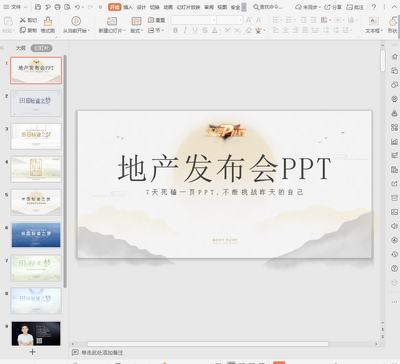Screen dimensions: 400x364
Task: Click the Copy (复制) button
Action: [x=28, y=30]
